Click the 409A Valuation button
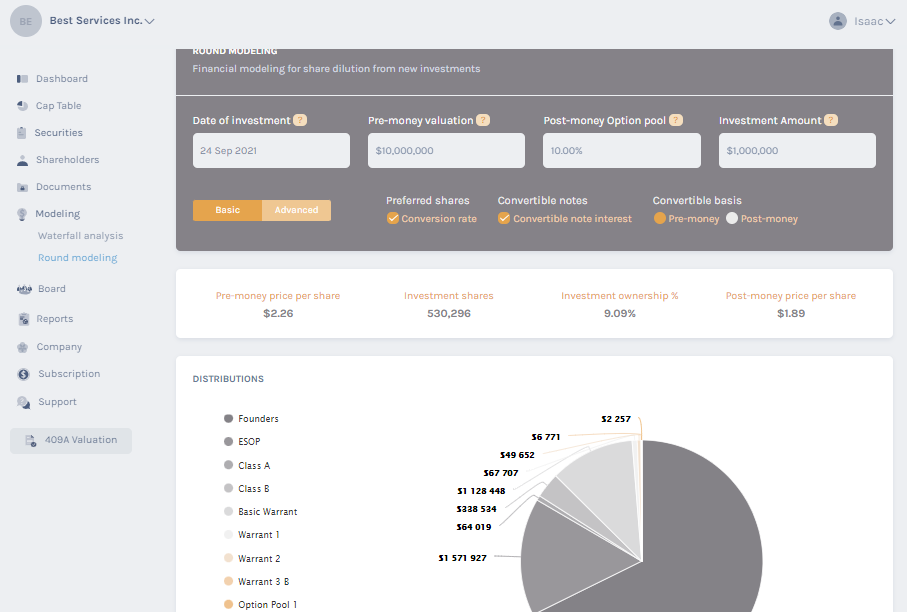The height and width of the screenshot is (612, 907). click(71, 441)
